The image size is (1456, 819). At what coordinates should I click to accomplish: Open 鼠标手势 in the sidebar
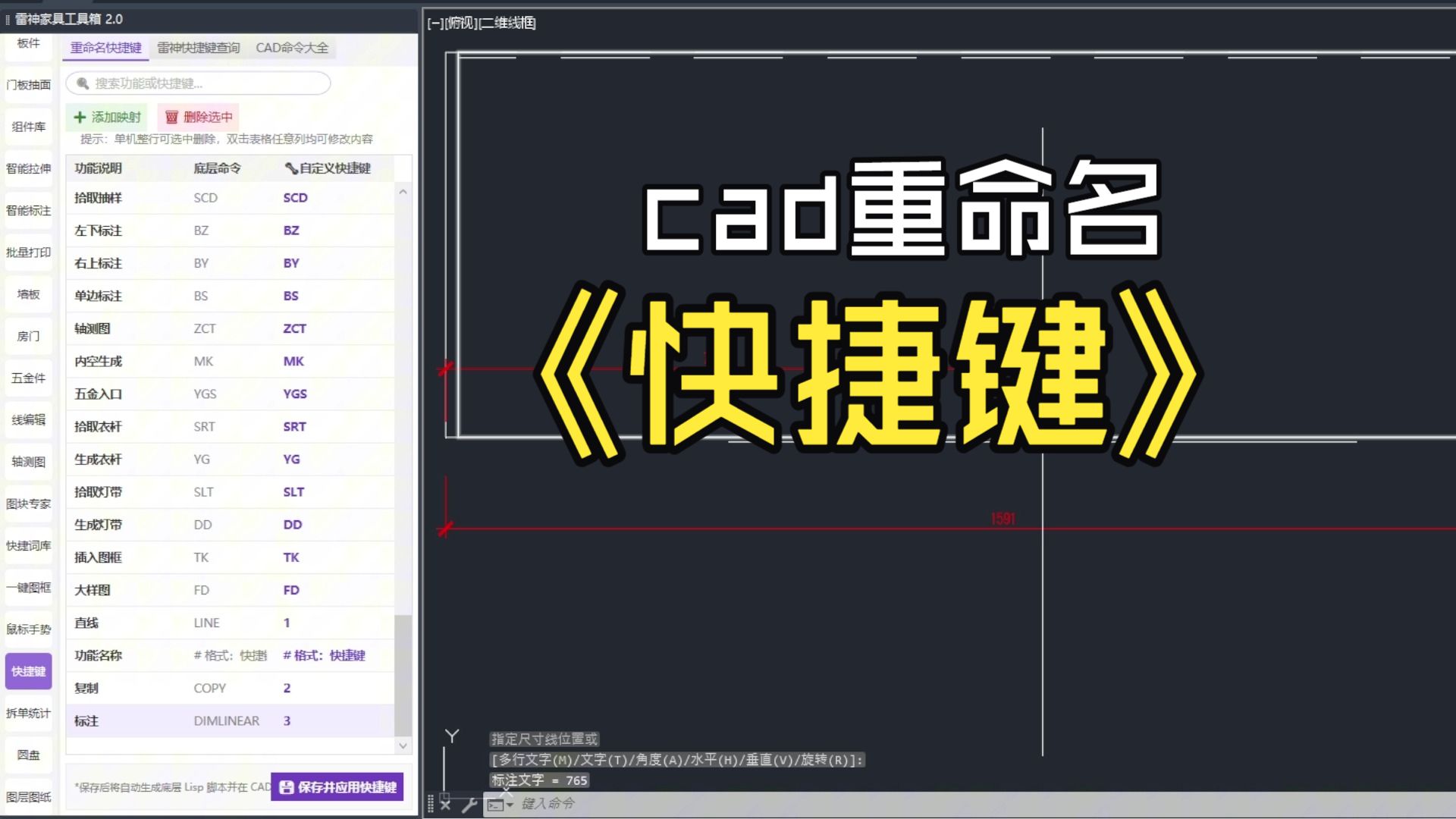29,629
